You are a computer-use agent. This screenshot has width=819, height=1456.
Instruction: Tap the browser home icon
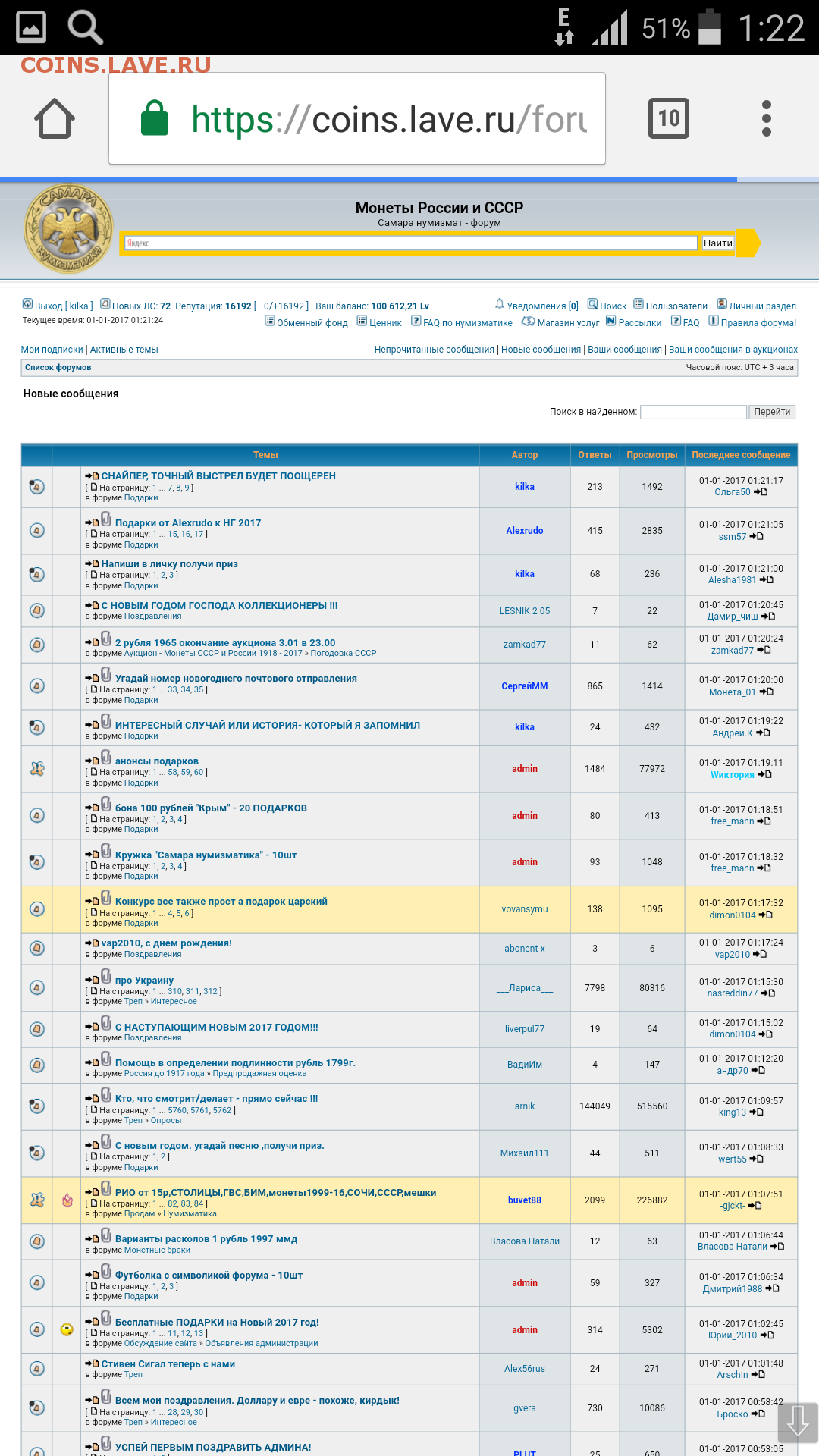(55, 118)
